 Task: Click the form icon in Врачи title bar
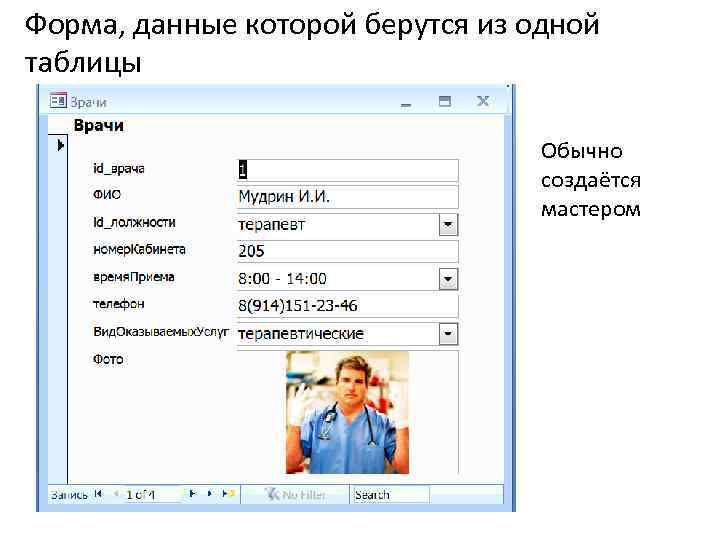[x=58, y=101]
